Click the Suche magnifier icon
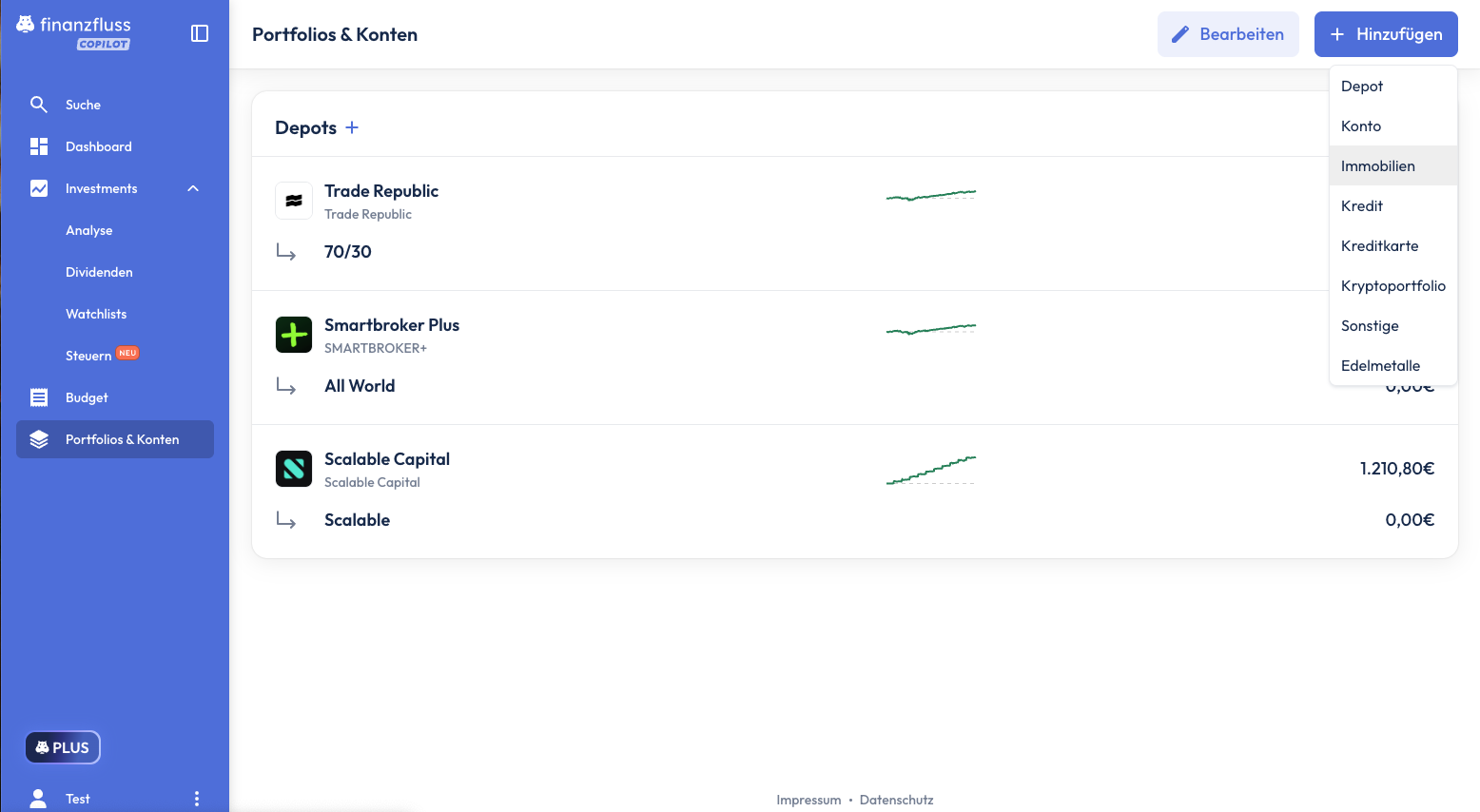The width and height of the screenshot is (1480, 812). click(39, 105)
